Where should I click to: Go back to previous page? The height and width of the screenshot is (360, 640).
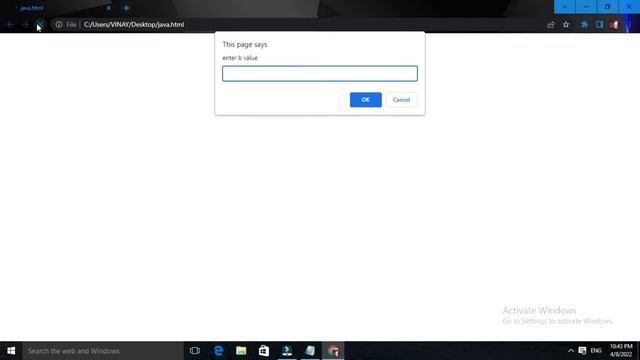click(10, 24)
